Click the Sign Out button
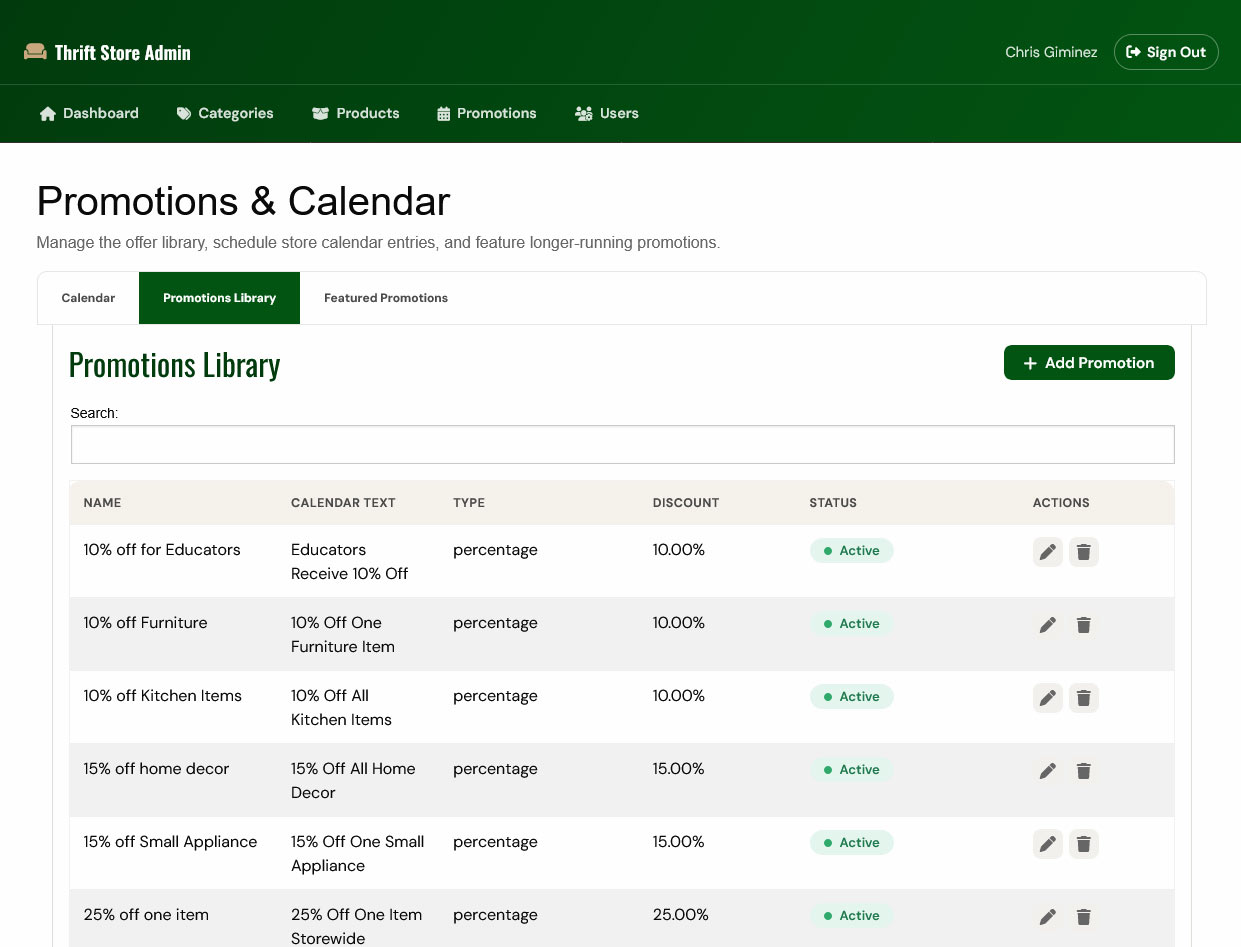This screenshot has height=947, width=1241. point(1166,52)
